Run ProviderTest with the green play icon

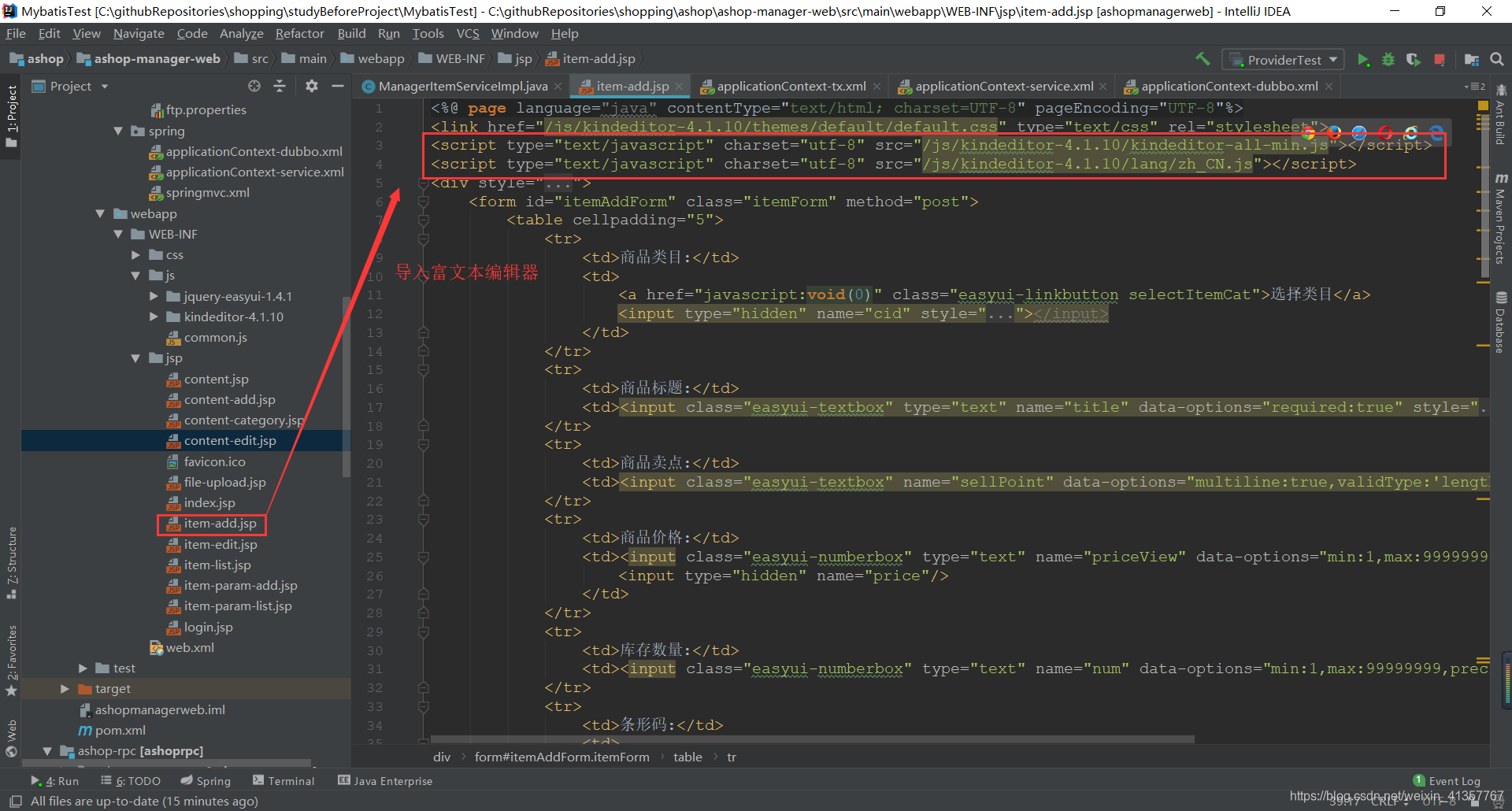[x=1363, y=60]
